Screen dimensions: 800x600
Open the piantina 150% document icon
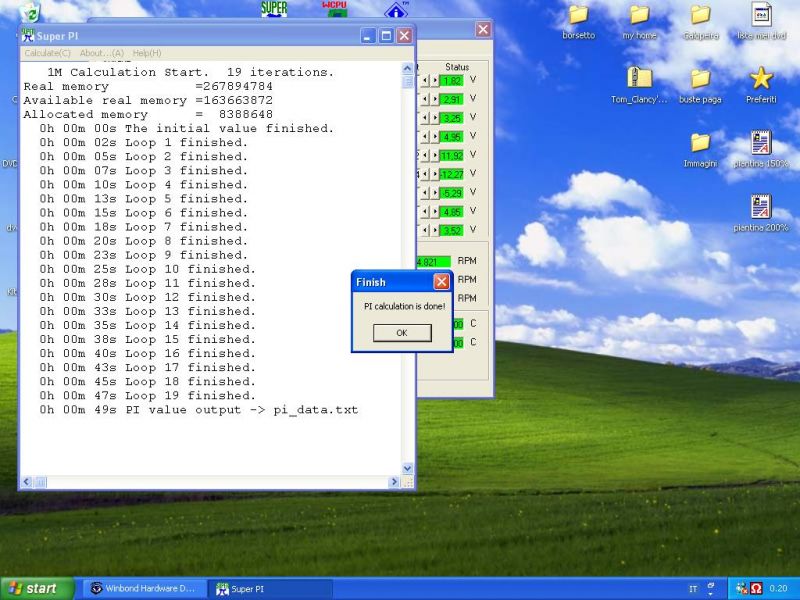(761, 150)
